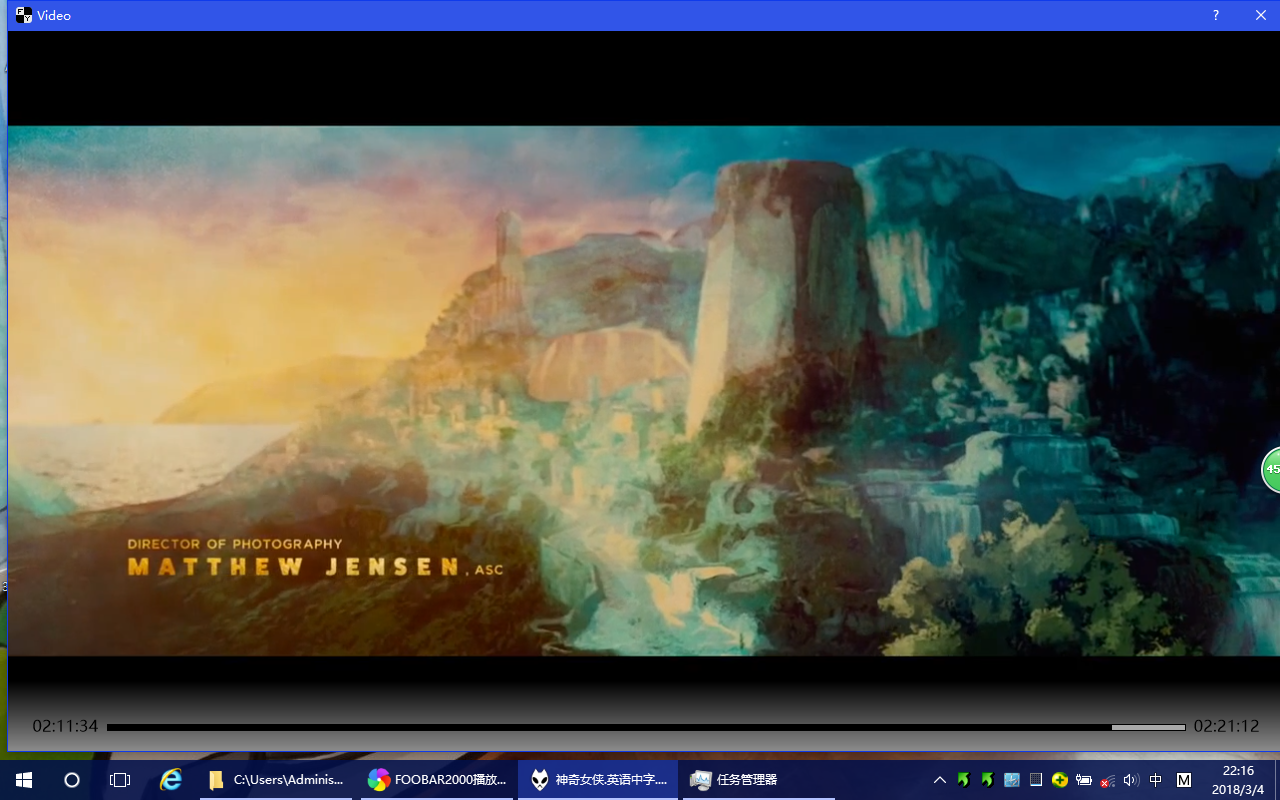
Task: Check the disconnected network tray icon
Action: (1107, 779)
